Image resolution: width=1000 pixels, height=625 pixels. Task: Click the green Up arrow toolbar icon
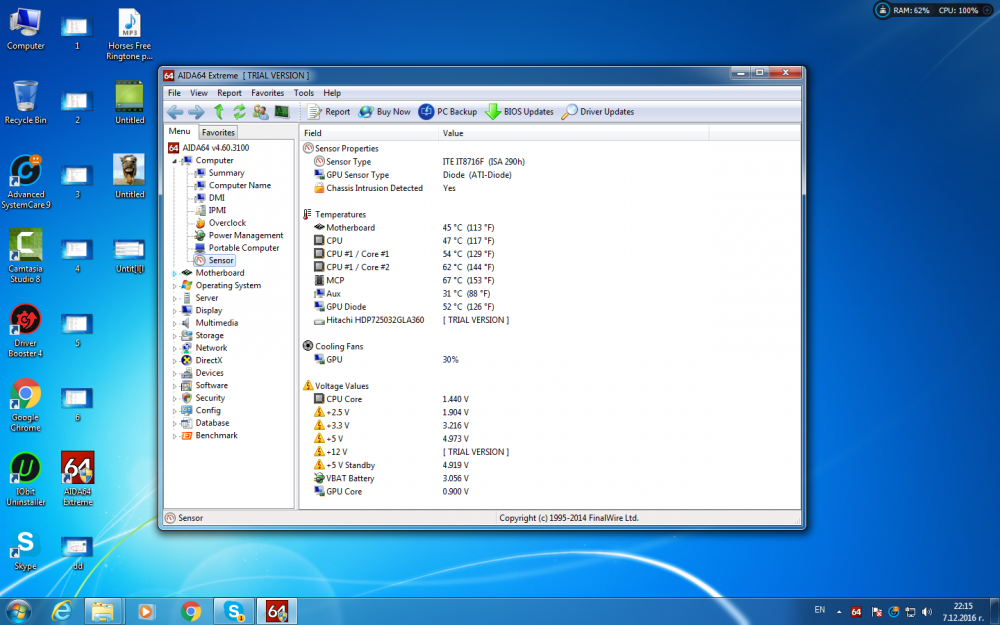coord(219,112)
